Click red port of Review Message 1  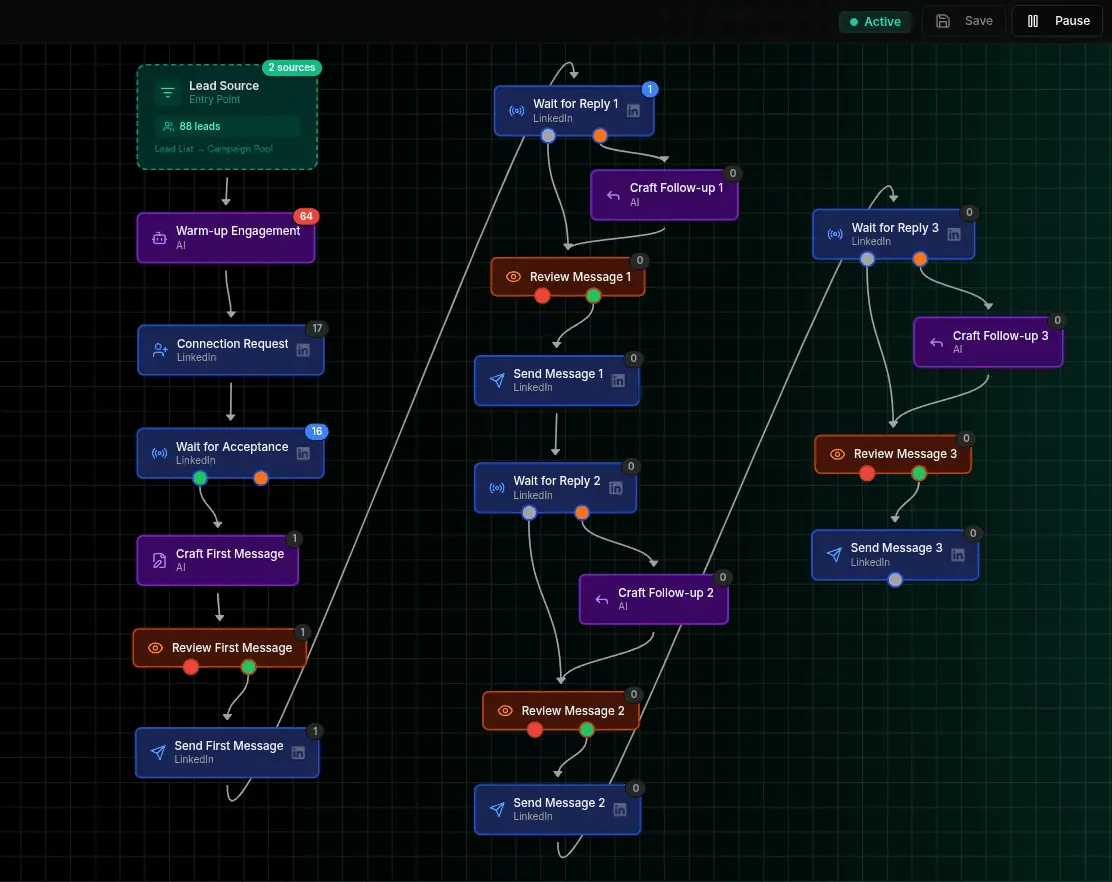[x=543, y=296]
